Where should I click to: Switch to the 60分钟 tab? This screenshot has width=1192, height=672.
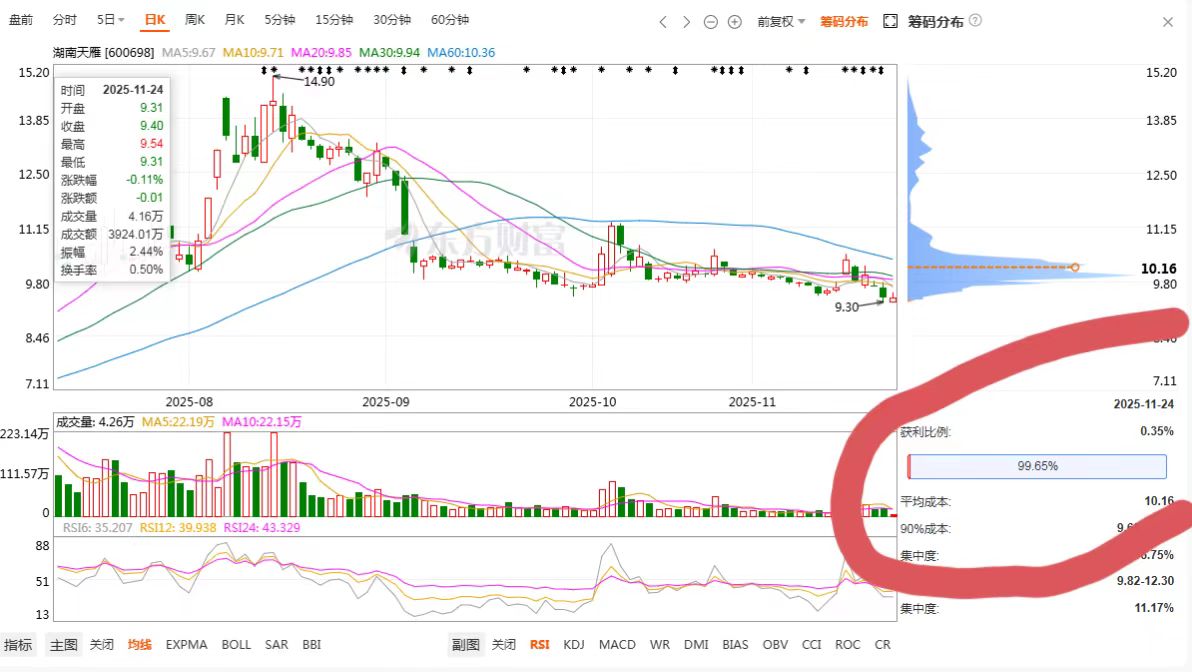pyautogui.click(x=450, y=20)
